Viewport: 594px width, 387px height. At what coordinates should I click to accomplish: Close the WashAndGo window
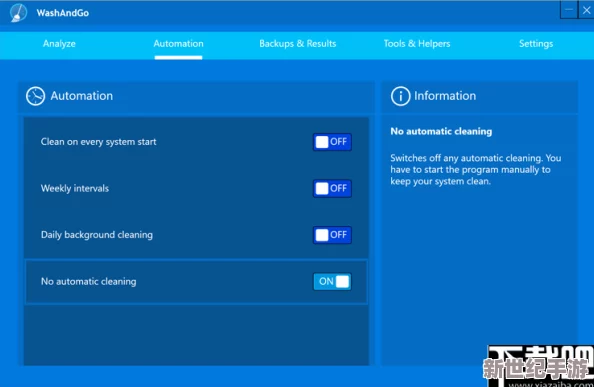coord(586,9)
